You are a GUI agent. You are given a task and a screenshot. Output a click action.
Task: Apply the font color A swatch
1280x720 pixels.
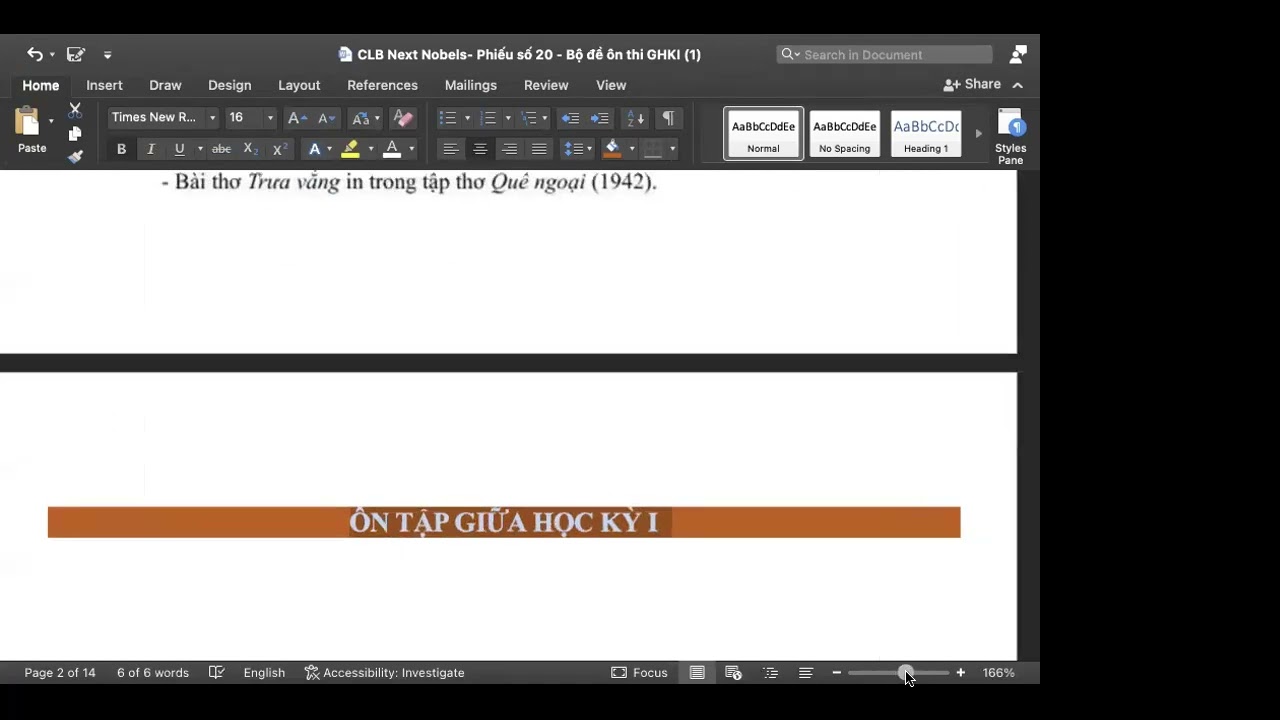[x=392, y=149]
